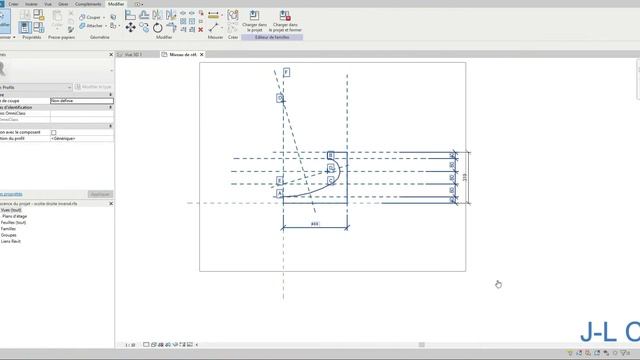Viewport: 640px width, 360px height.
Task: Activate the large Modifier selection button
Action: coord(4,20)
